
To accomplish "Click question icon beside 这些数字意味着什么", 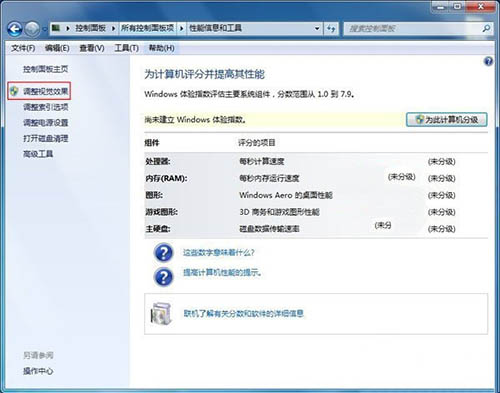I will (163, 253).
